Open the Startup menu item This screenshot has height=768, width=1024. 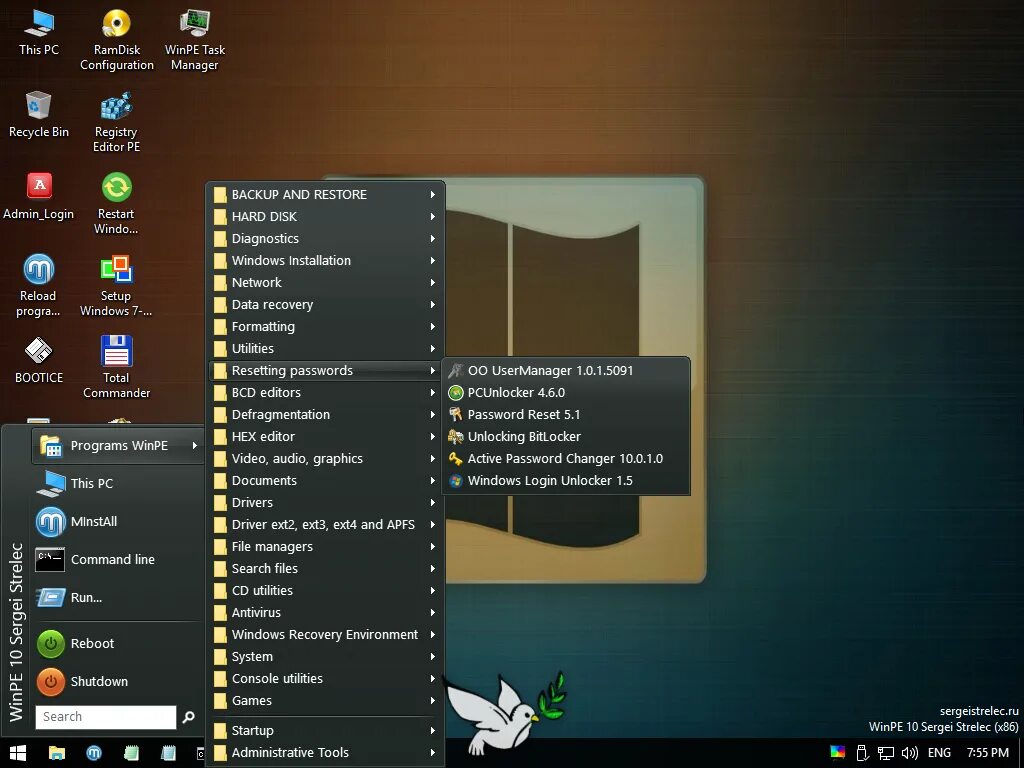click(x=325, y=730)
